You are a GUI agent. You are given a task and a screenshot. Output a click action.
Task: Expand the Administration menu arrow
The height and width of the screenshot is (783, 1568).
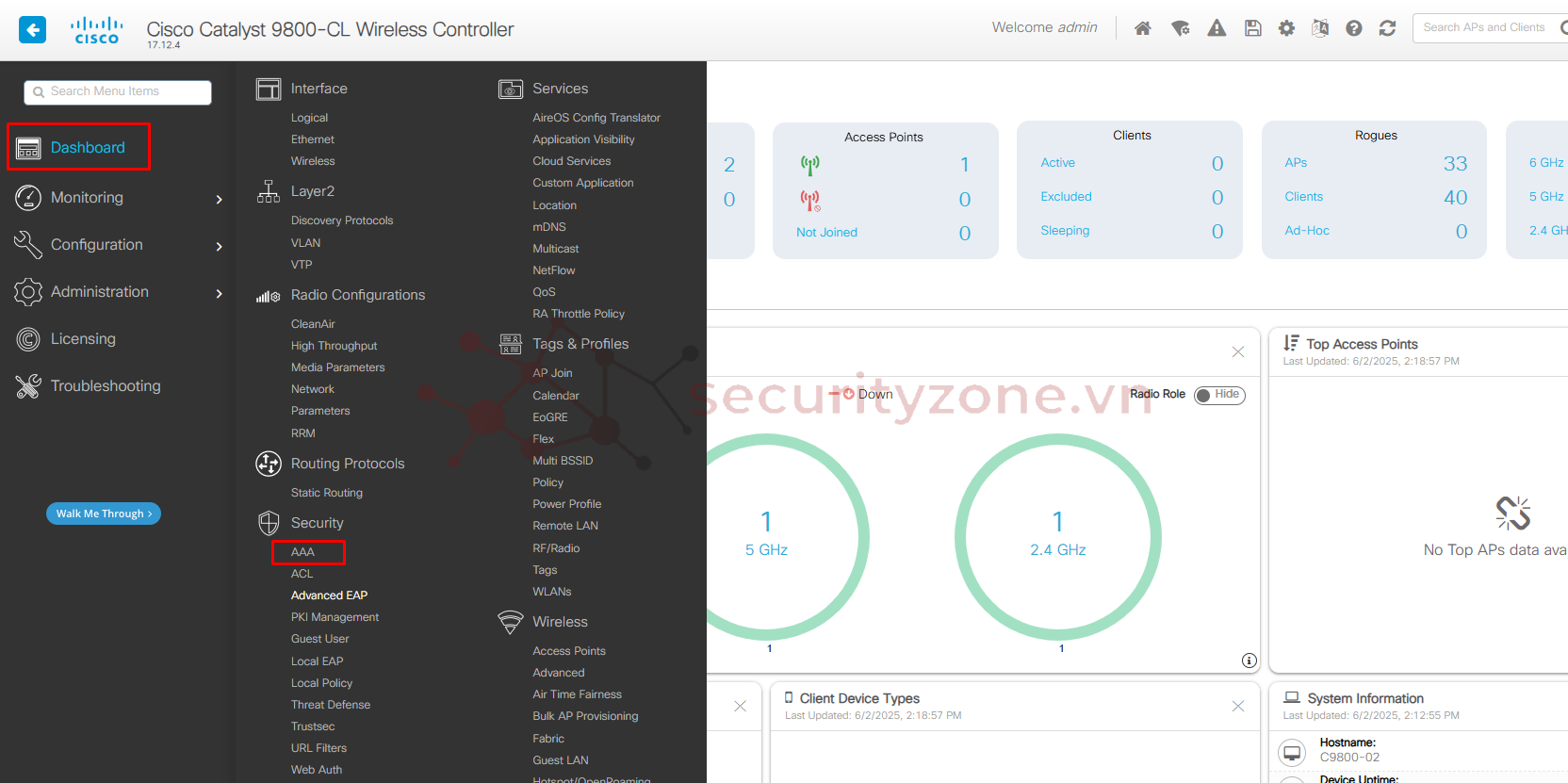[219, 293]
